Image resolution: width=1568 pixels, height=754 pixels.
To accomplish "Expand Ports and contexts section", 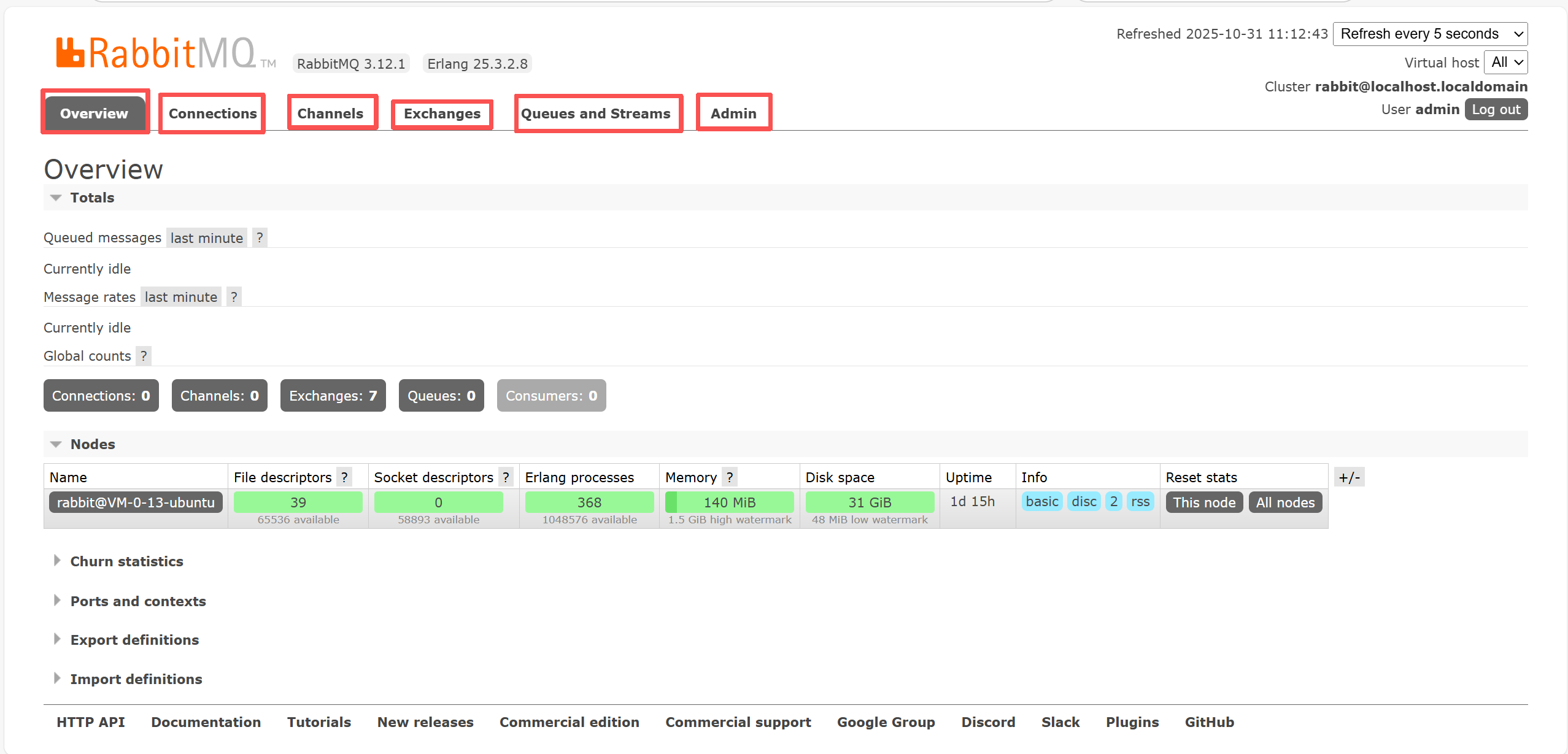I will (137, 601).
